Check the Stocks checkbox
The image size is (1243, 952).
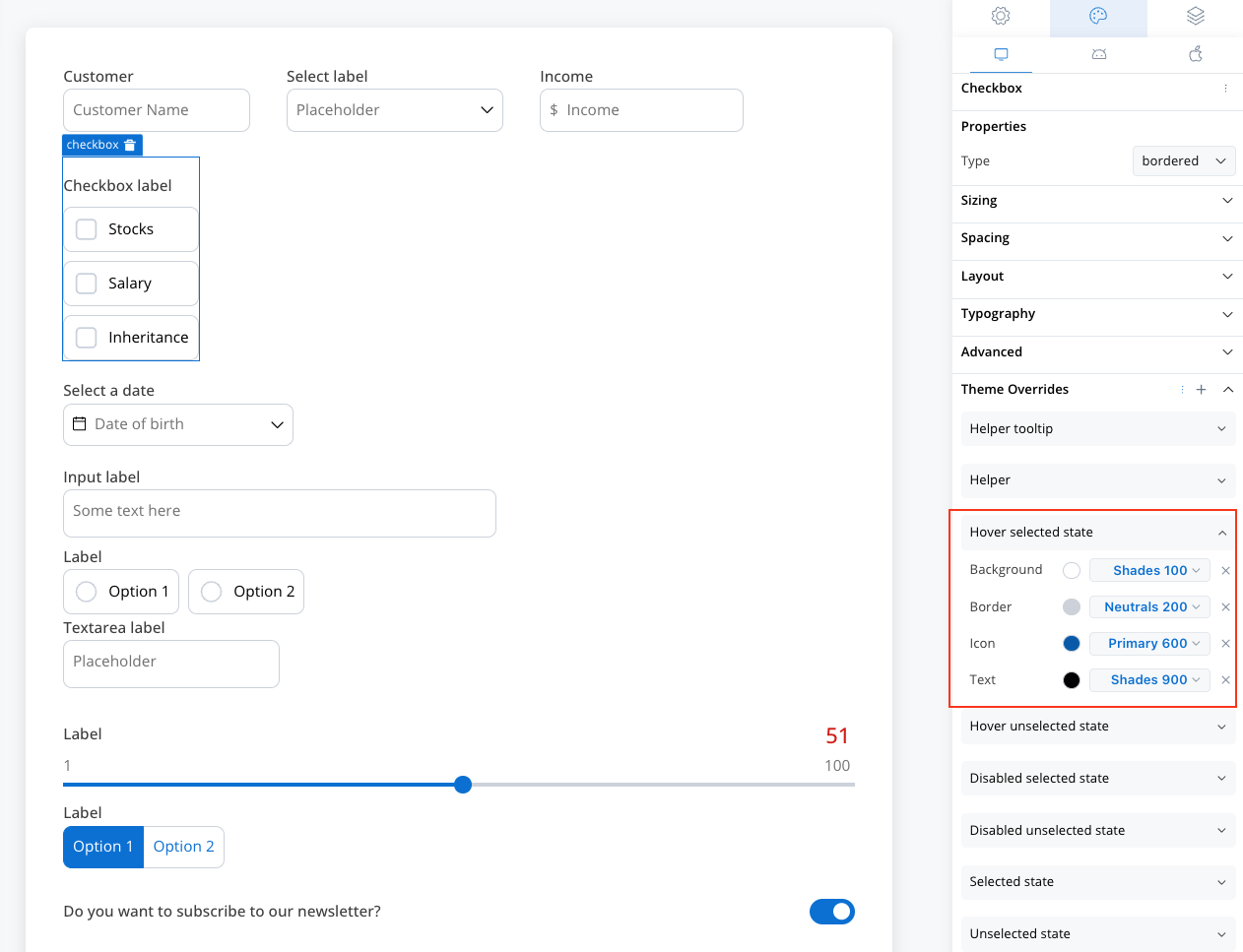coord(87,229)
